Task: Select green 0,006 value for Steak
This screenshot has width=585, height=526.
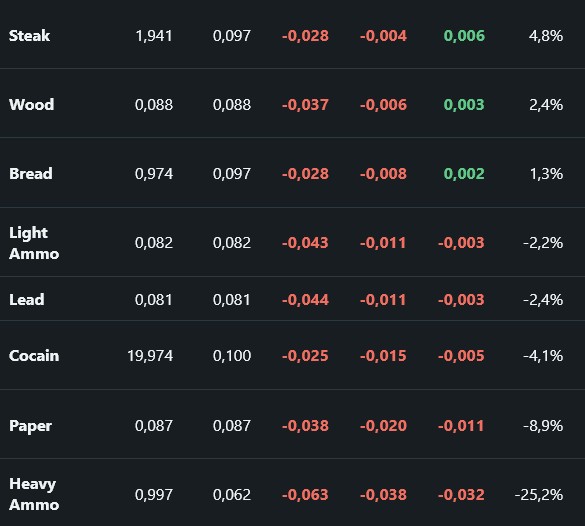Action: (464, 36)
